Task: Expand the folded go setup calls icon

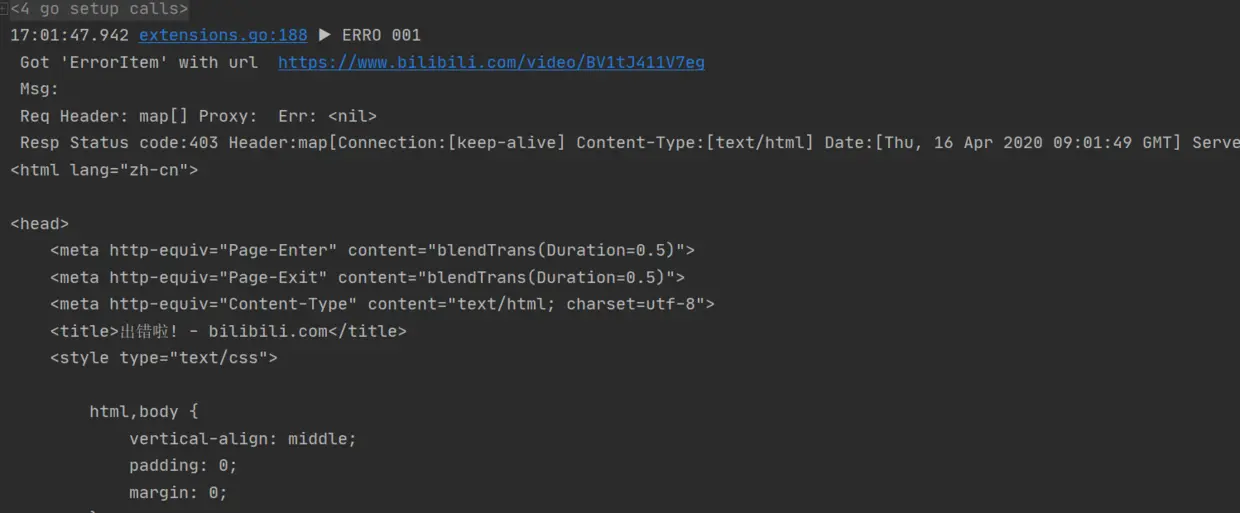Action: [x=4, y=9]
